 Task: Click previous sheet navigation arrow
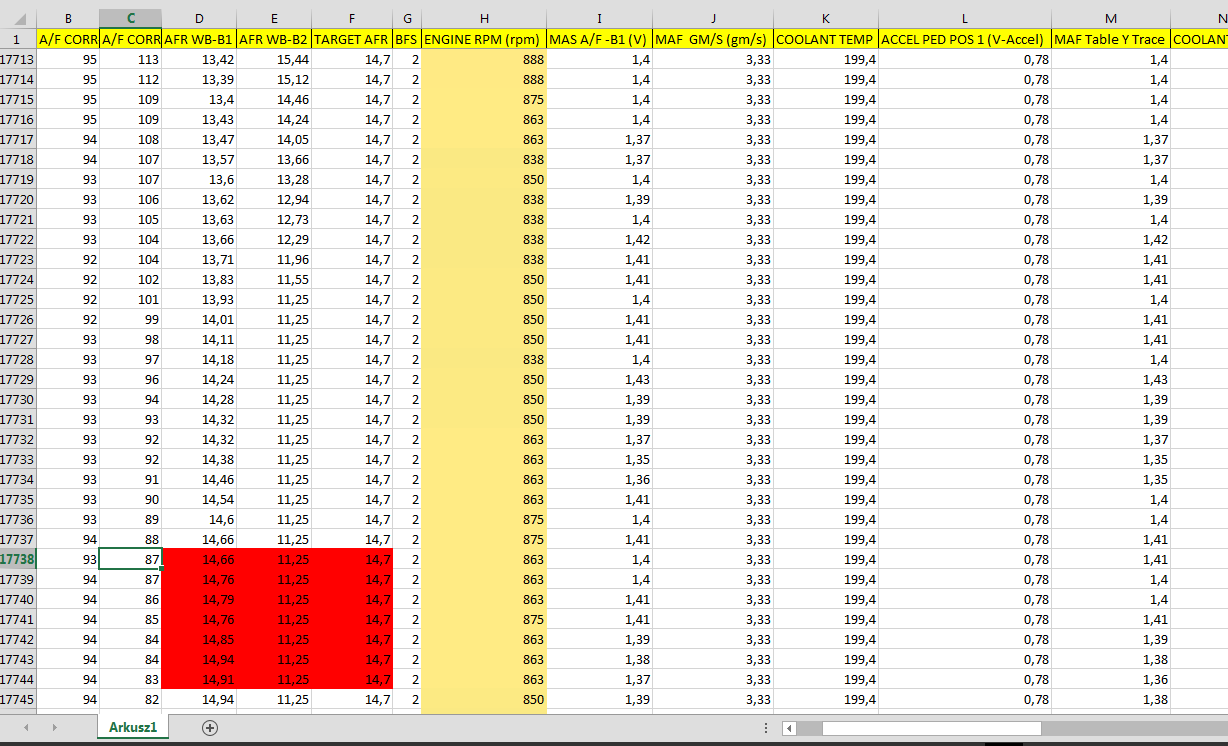pos(25,728)
